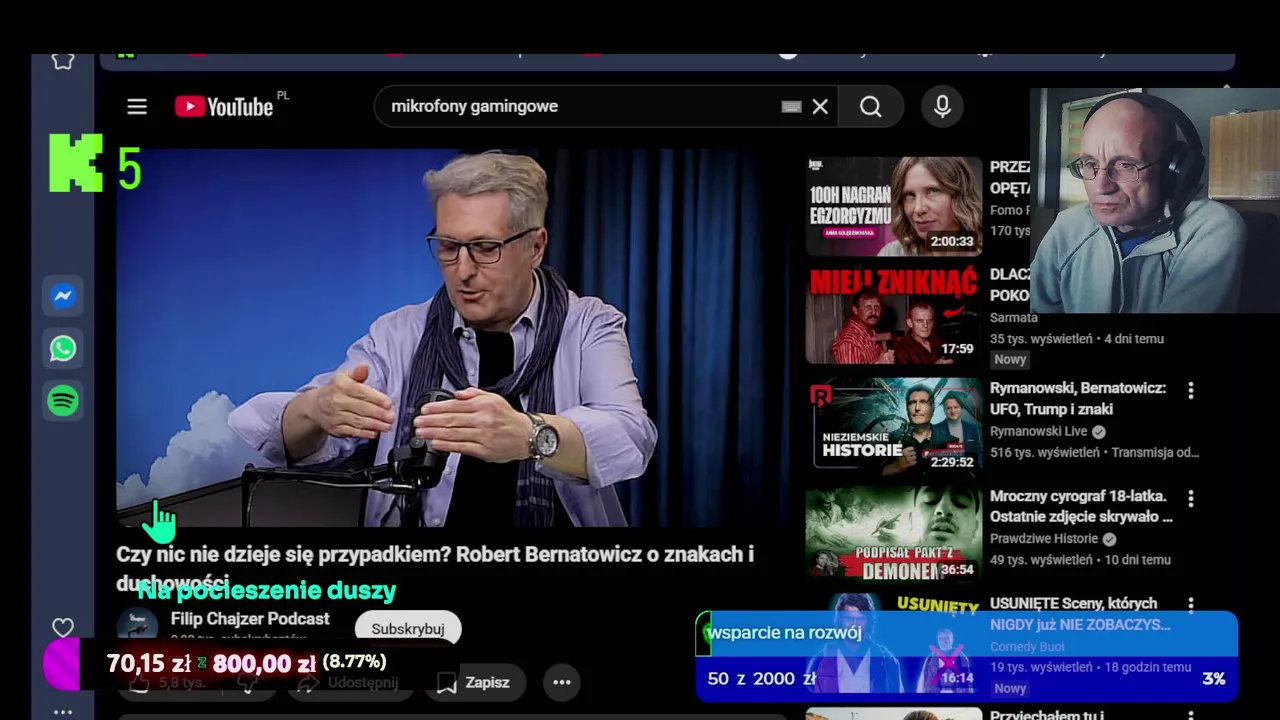This screenshot has width=1280, height=720.
Task: Open more actions for the Mroczny cyrograf video
Action: coord(1190,498)
